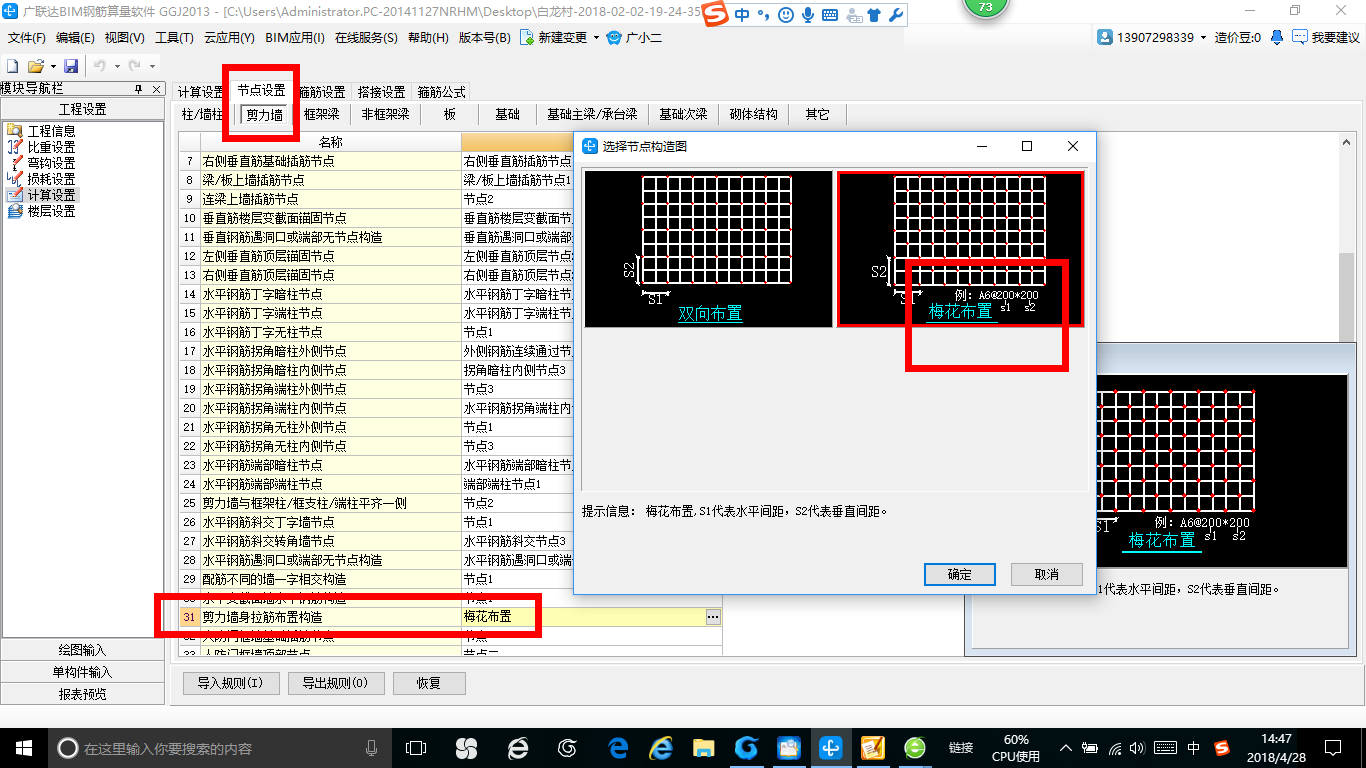1366x768 pixels.
Task: Click the 新建变更 document icon
Action: click(527, 37)
